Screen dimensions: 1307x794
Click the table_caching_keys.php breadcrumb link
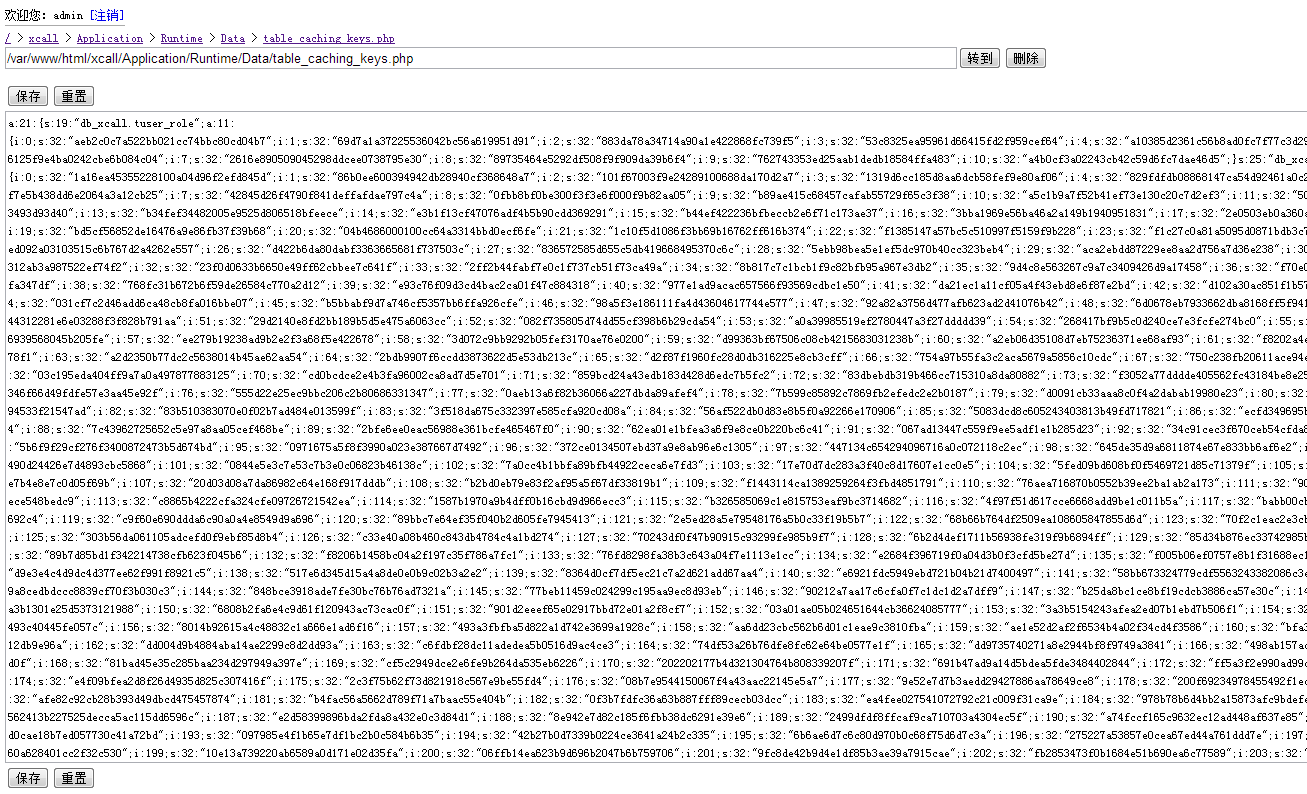329,38
